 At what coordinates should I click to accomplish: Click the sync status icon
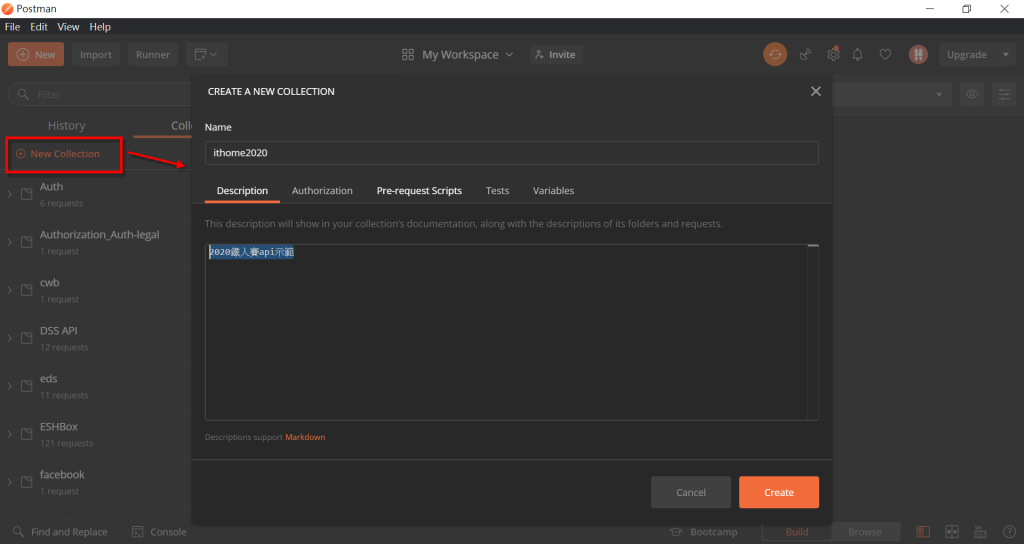[x=775, y=54]
